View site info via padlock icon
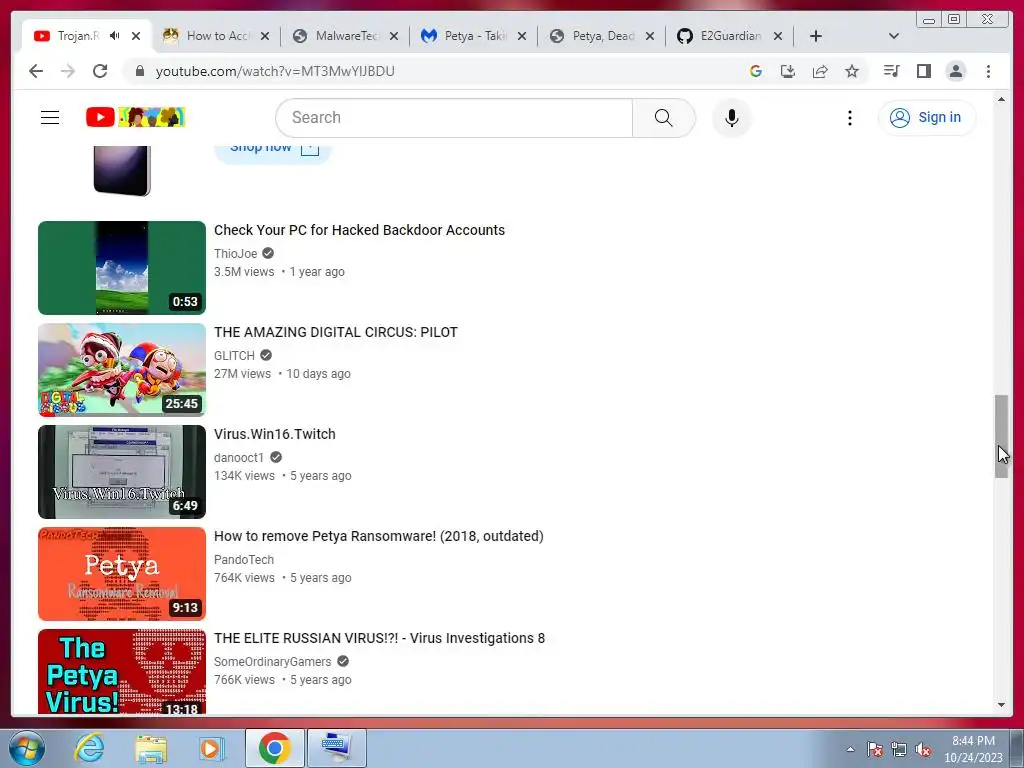 pos(139,71)
